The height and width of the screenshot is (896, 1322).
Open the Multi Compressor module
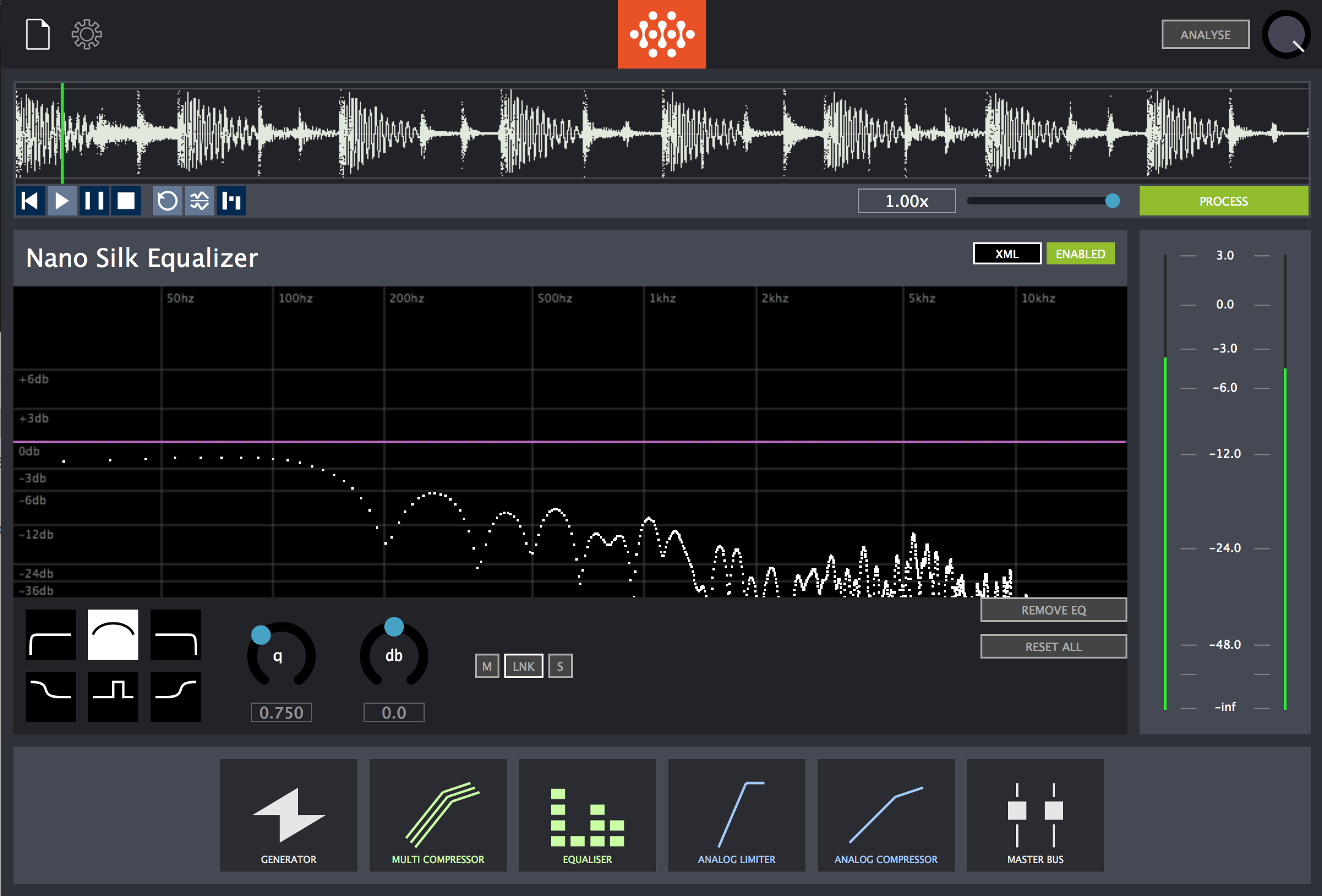click(x=438, y=815)
